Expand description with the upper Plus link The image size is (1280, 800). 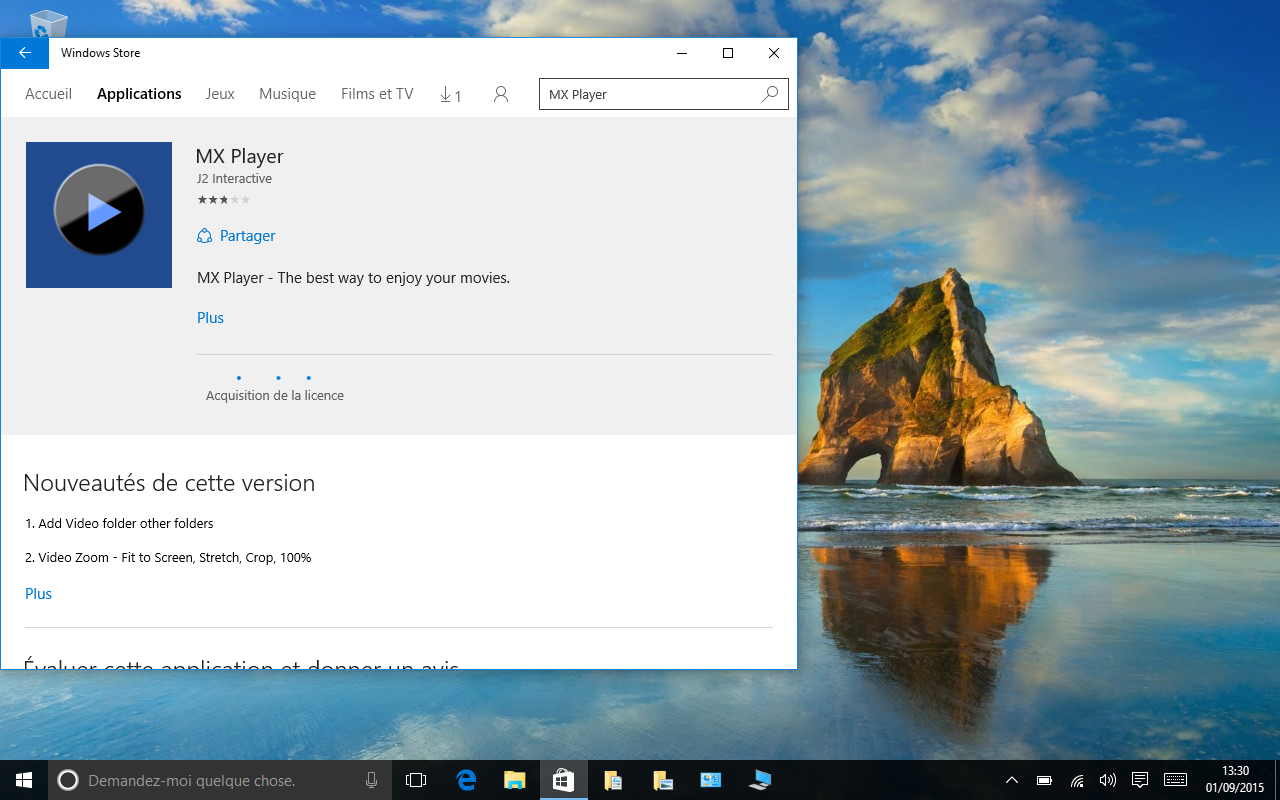pos(210,318)
